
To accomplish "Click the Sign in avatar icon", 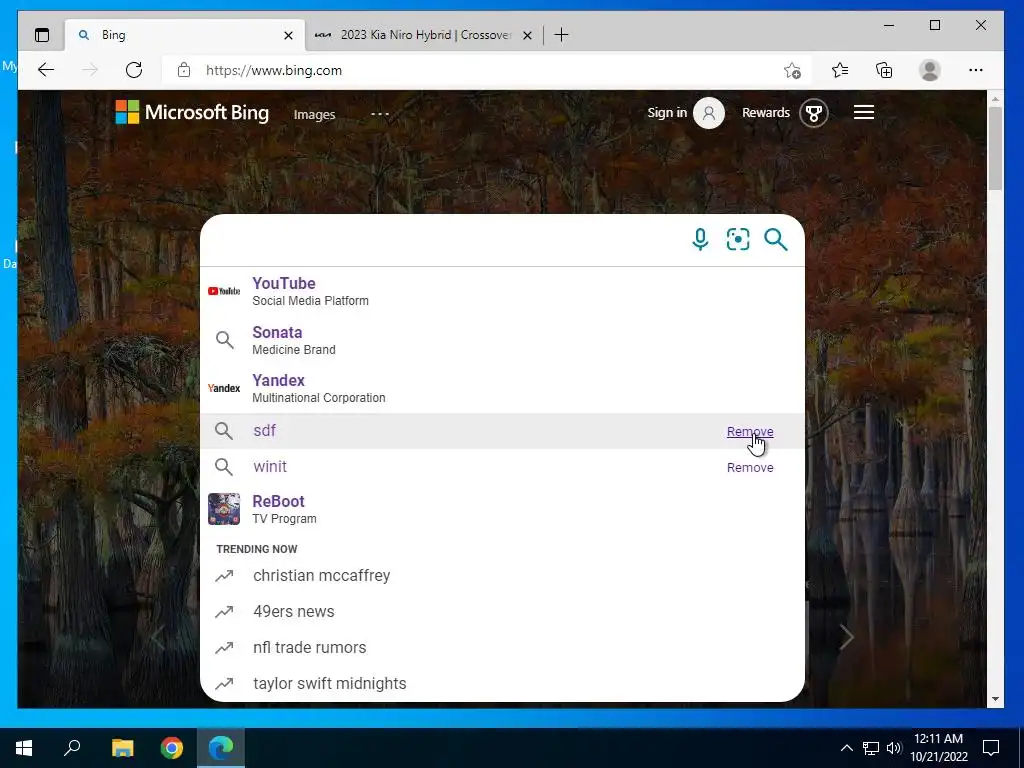I will pos(709,113).
